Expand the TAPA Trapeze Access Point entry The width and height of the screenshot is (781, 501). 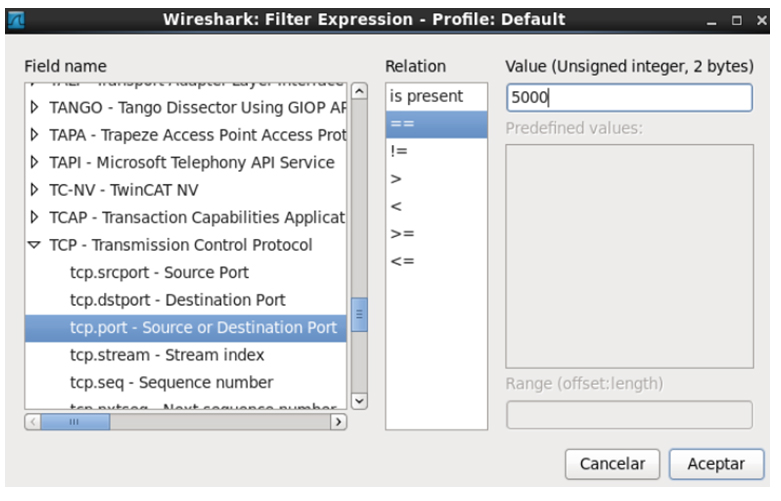[x=34, y=135]
